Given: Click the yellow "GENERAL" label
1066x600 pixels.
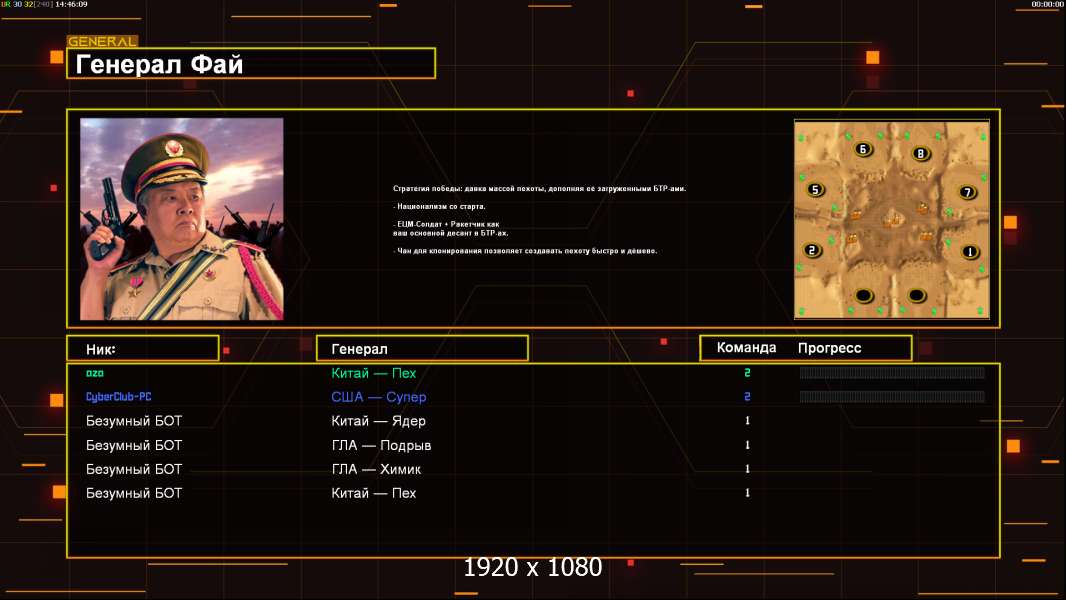Looking at the screenshot, I should [x=102, y=41].
